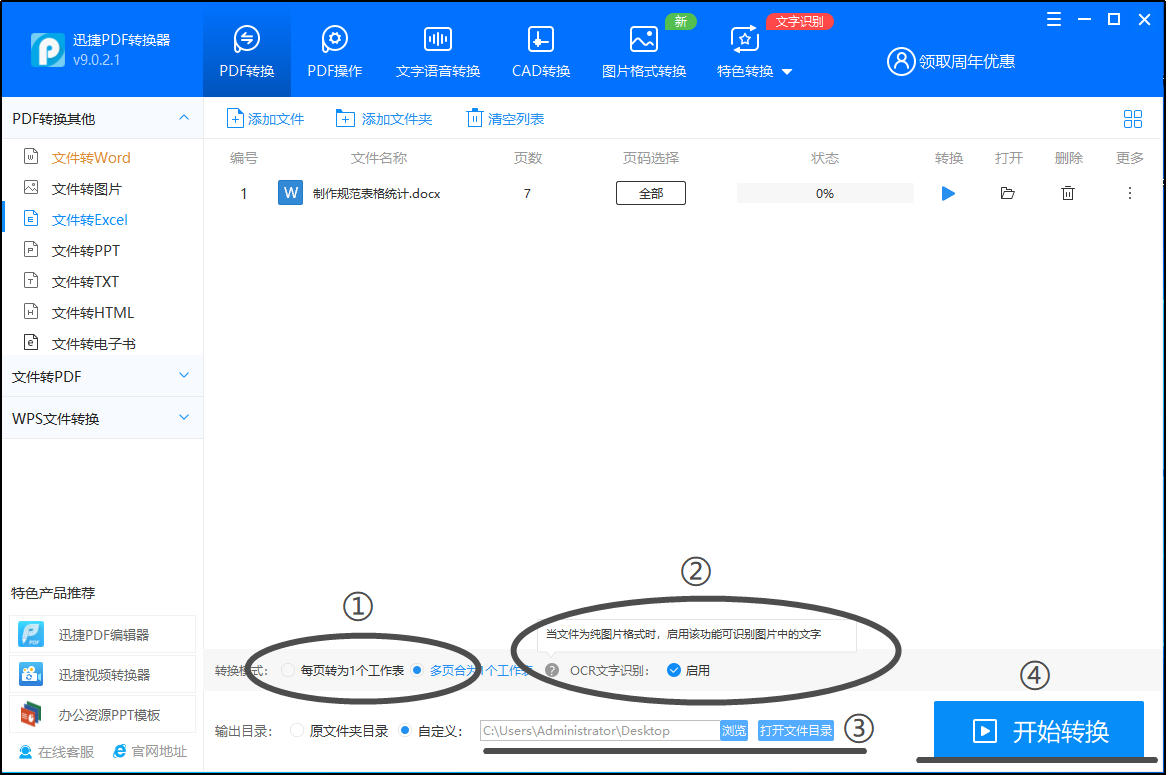This screenshot has width=1168, height=775.
Task: Select 每页转为1个工作表 radio option
Action: [x=288, y=670]
